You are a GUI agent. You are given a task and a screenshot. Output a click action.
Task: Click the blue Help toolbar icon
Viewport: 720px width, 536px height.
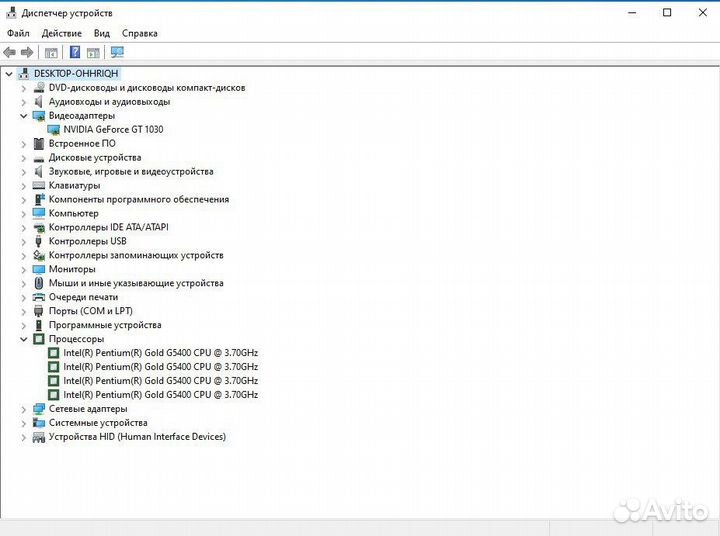click(74, 52)
